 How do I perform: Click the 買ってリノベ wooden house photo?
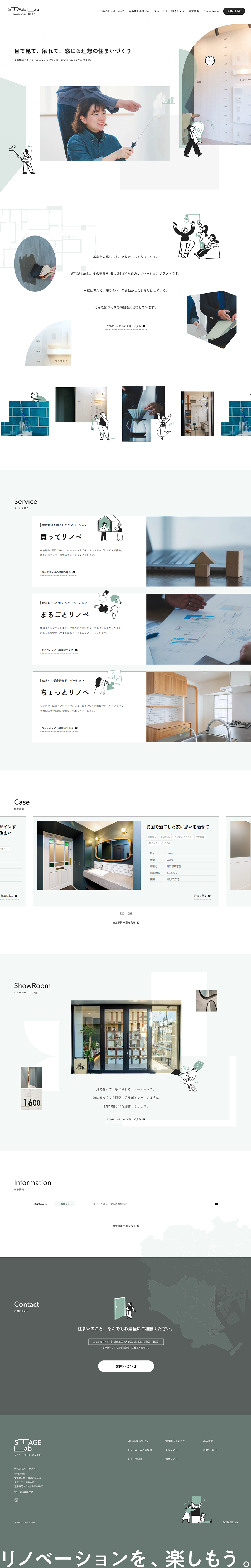coord(199,551)
